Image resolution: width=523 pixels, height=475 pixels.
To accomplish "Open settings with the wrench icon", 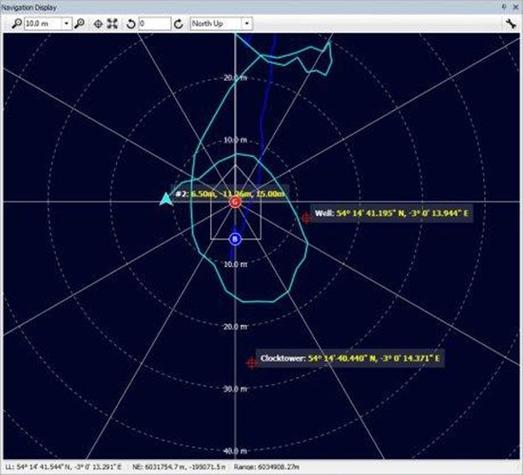I will coord(511,24).
